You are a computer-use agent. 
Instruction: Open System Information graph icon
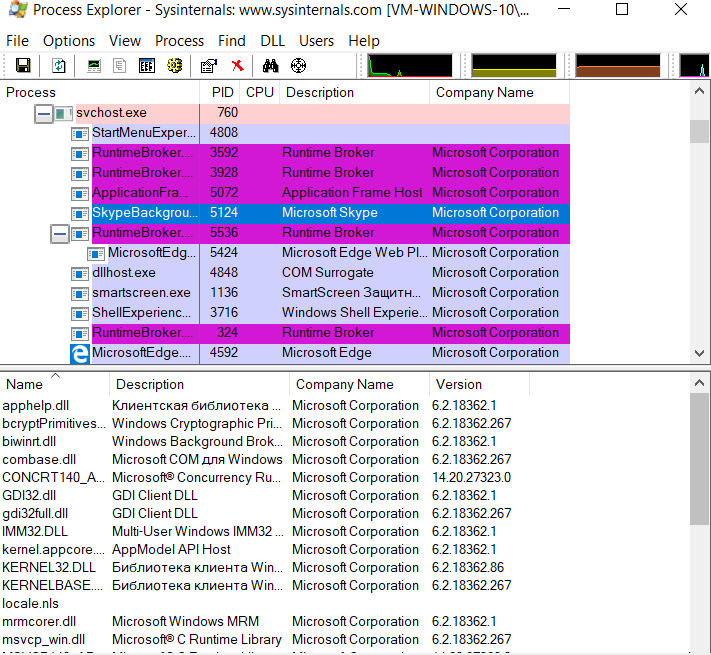[94, 66]
